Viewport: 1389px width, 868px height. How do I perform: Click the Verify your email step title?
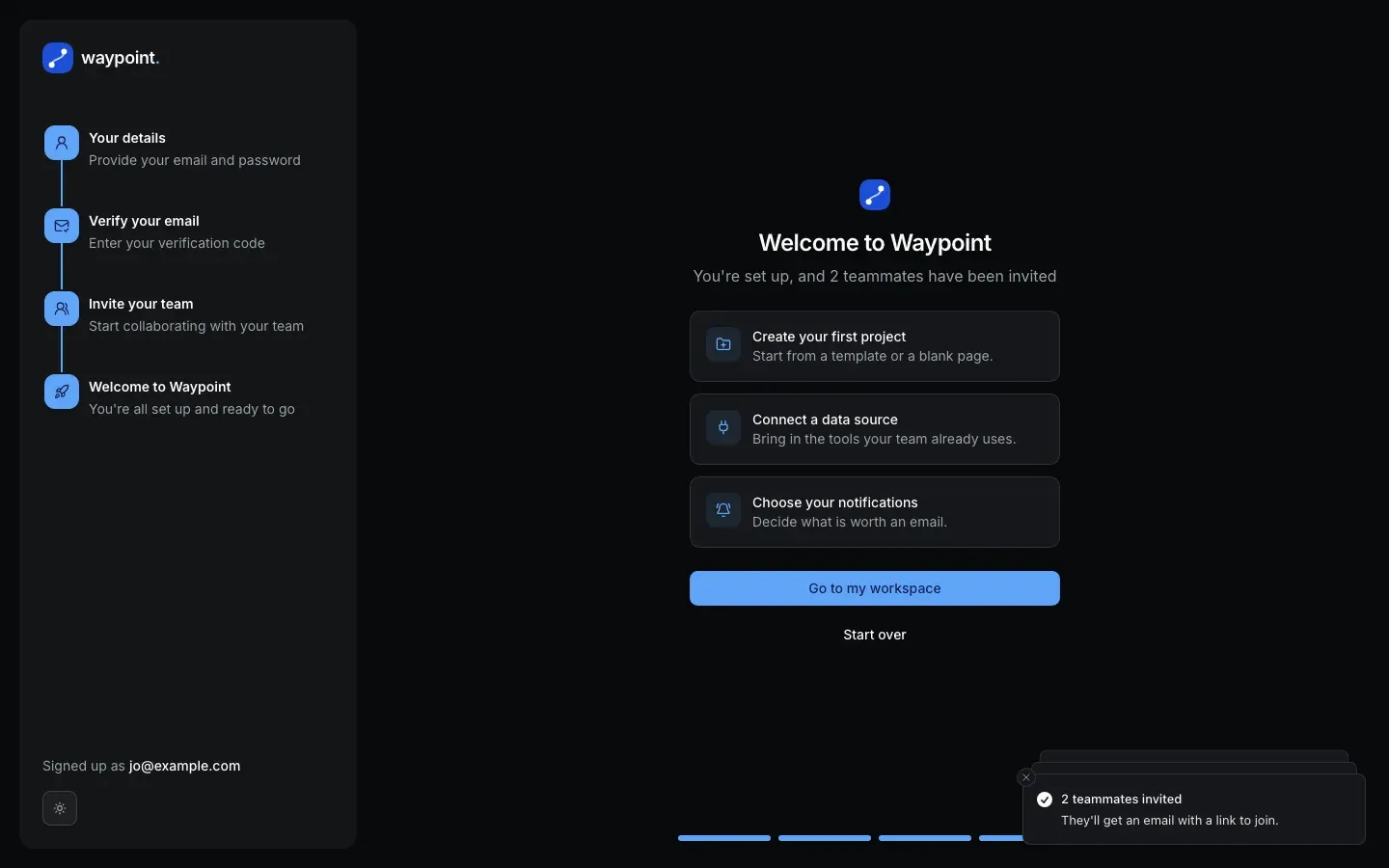tap(144, 221)
